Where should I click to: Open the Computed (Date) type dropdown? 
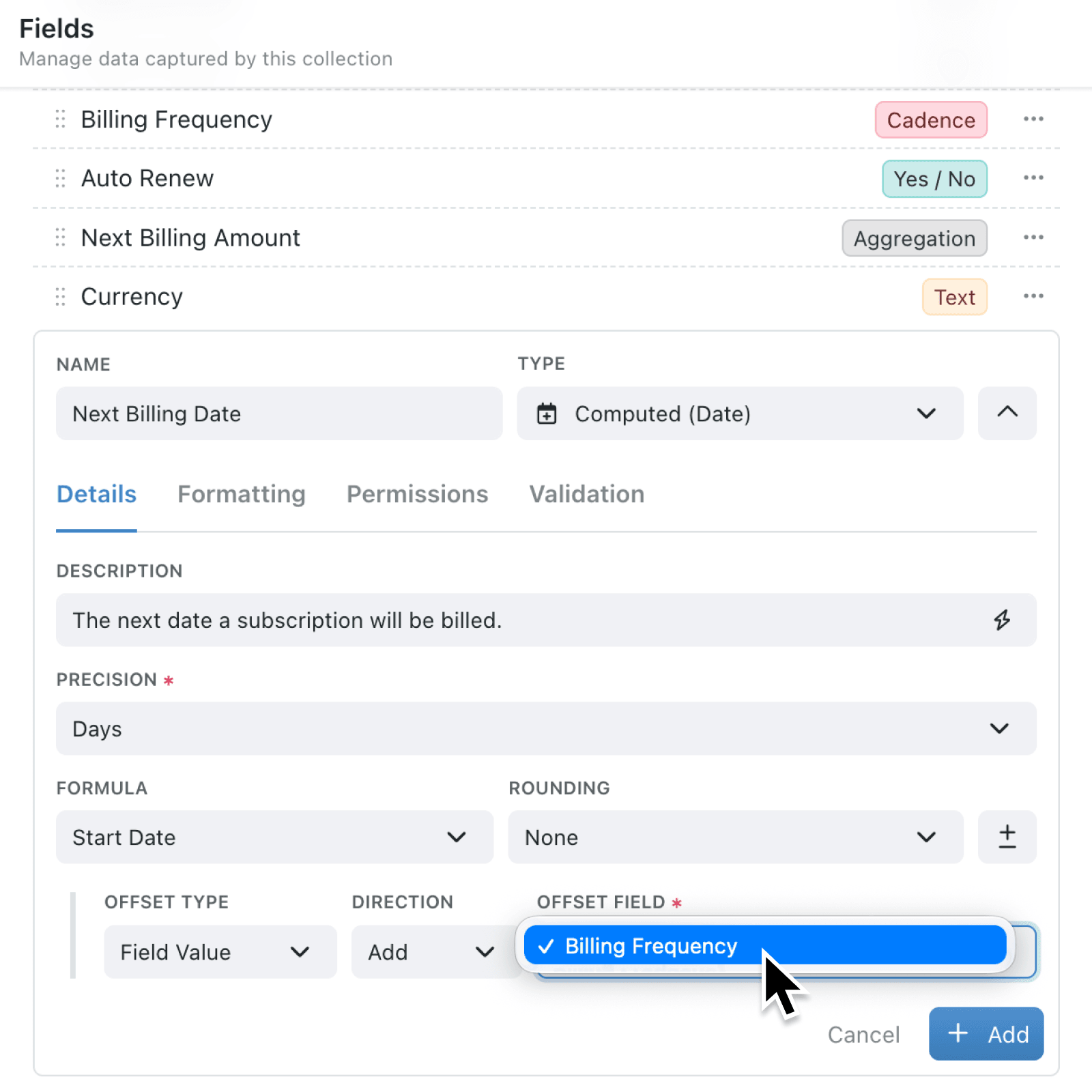pos(740,413)
